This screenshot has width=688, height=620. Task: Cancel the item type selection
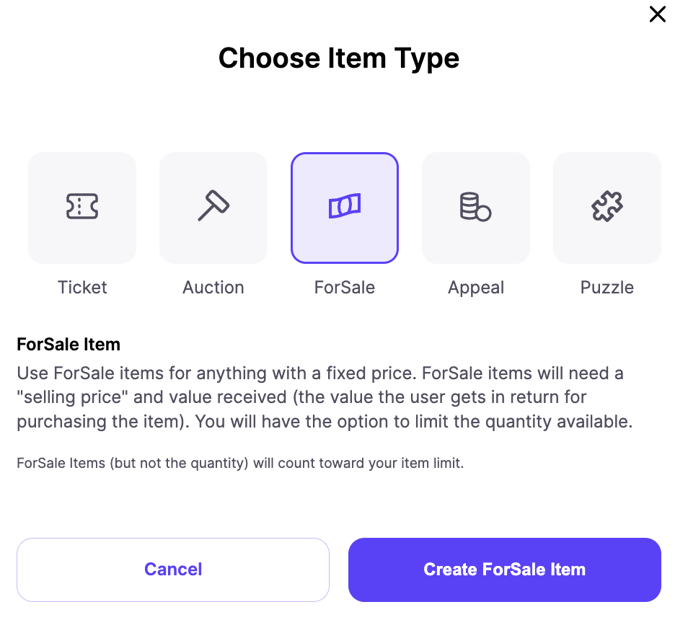coord(173,570)
